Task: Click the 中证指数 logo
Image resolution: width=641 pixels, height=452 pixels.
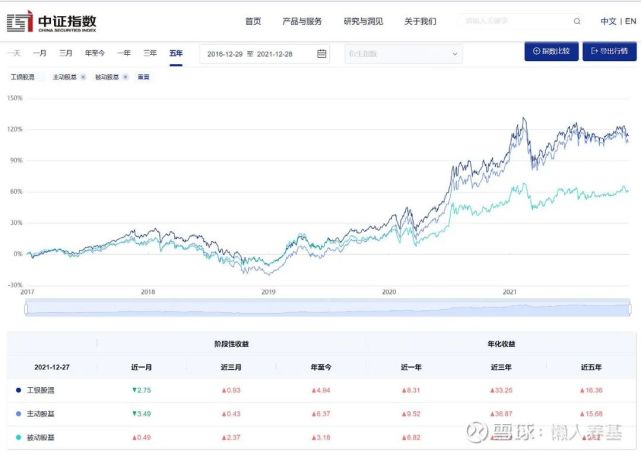Action: 52,22
